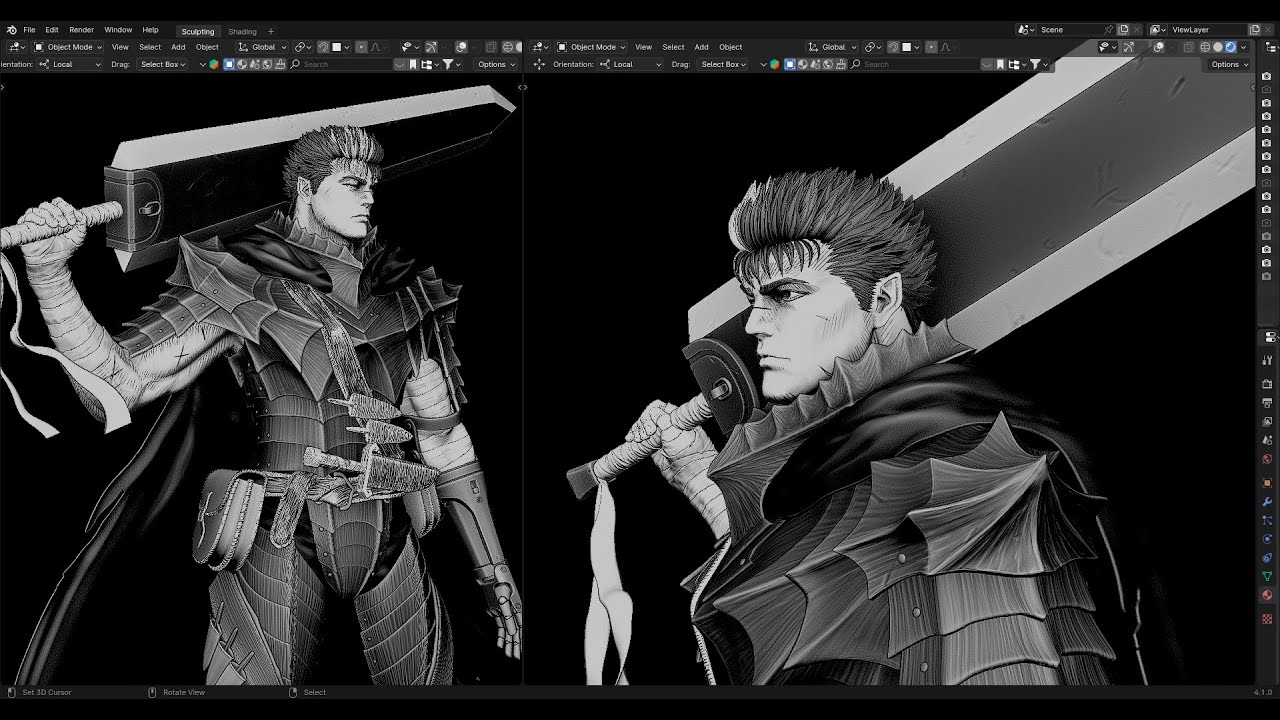Toggle viewport overlays in right viewport
This screenshot has width=1280, height=720.
point(1158,47)
